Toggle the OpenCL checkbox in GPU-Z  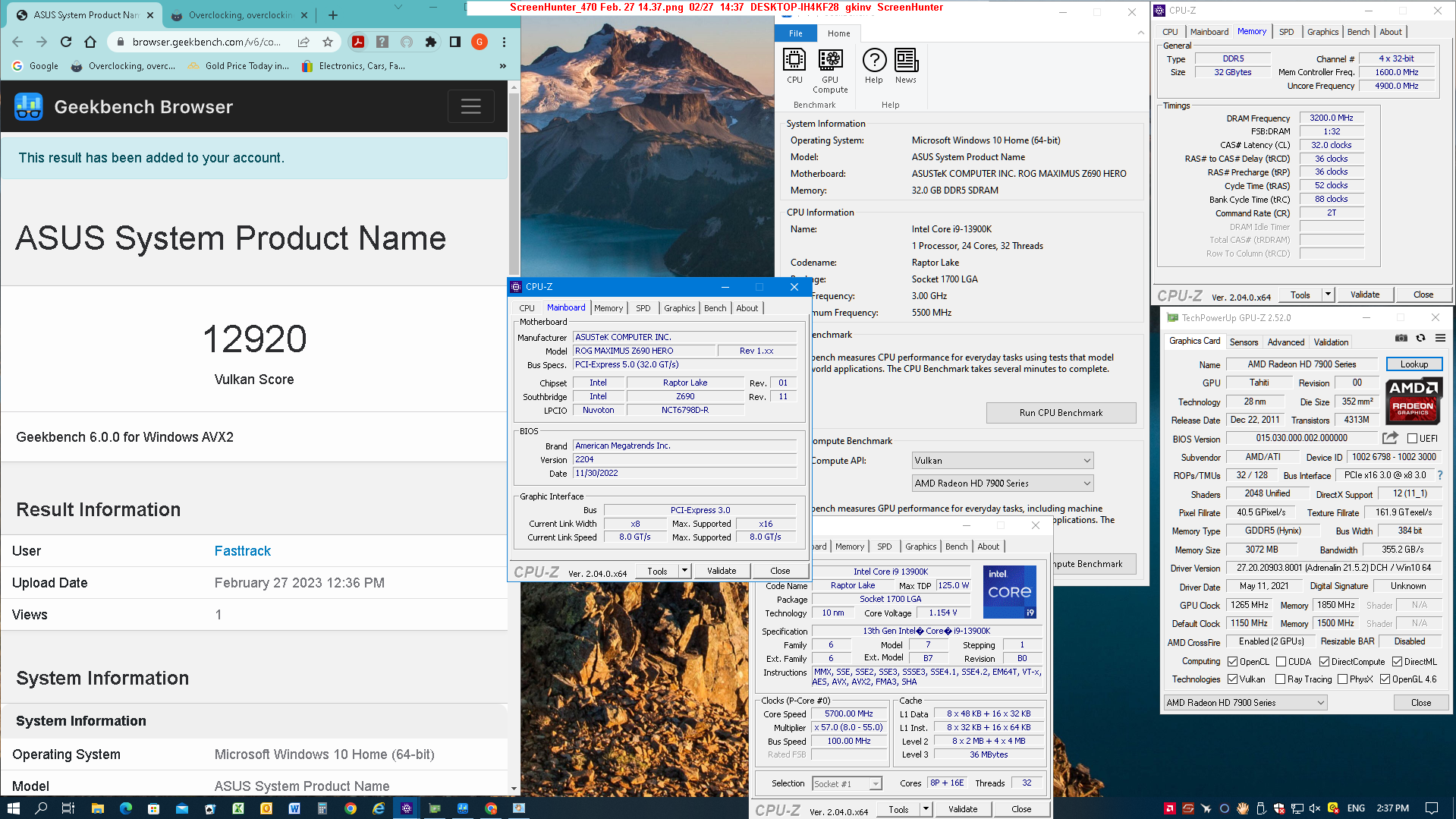pyautogui.click(x=1233, y=661)
